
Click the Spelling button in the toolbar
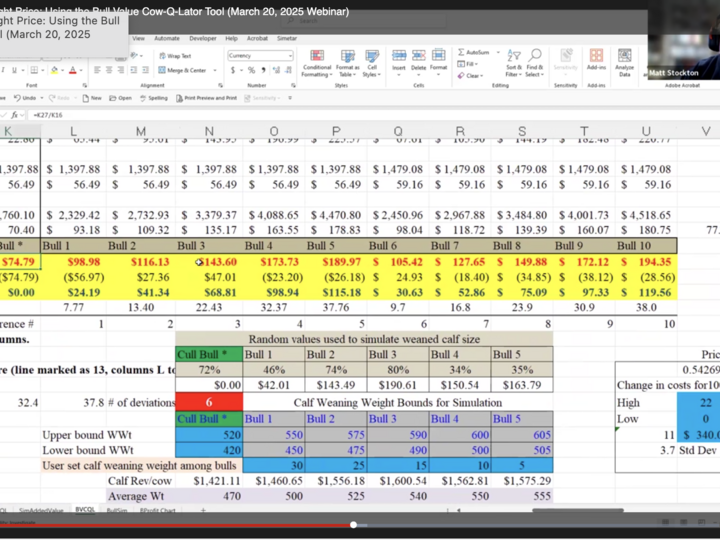point(154,98)
